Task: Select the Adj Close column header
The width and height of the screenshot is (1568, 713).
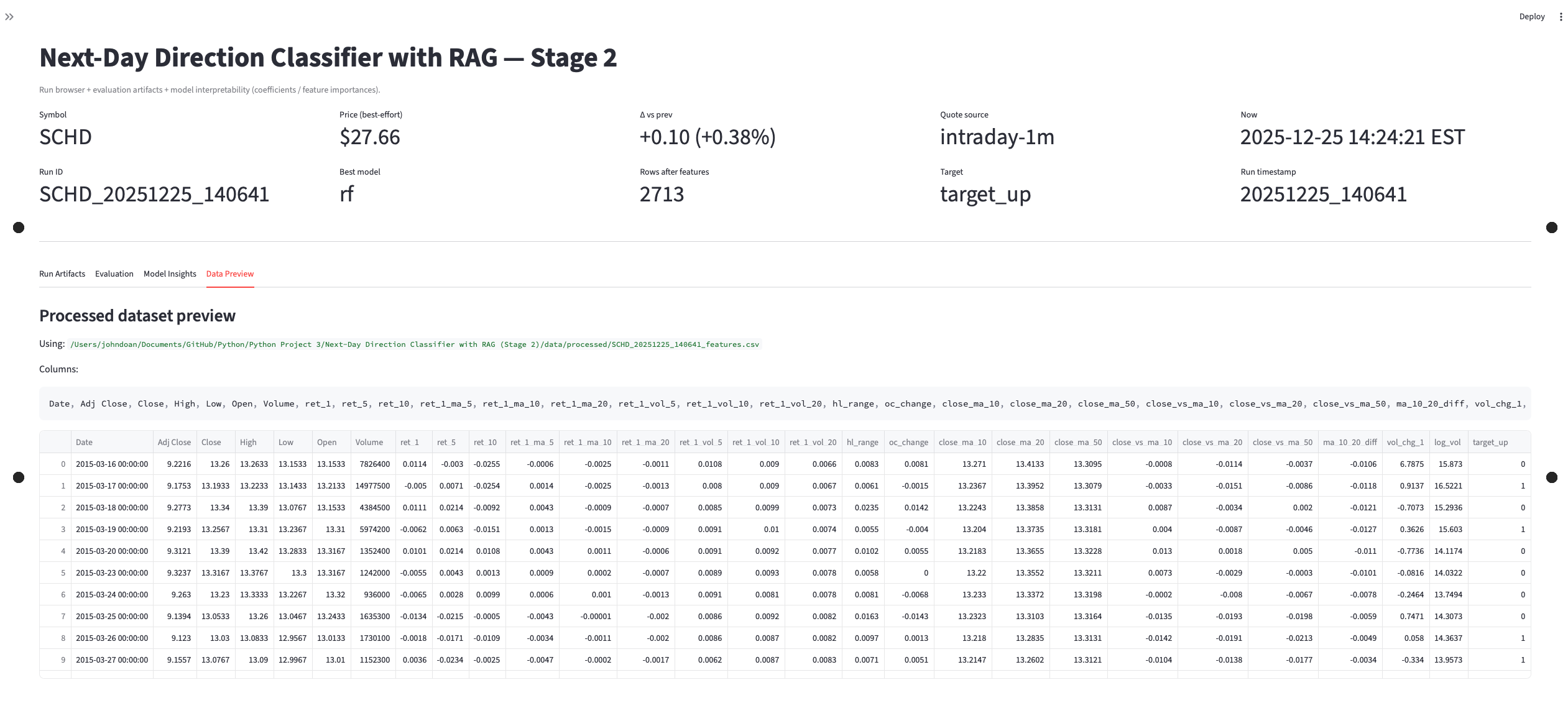Action: (x=174, y=442)
